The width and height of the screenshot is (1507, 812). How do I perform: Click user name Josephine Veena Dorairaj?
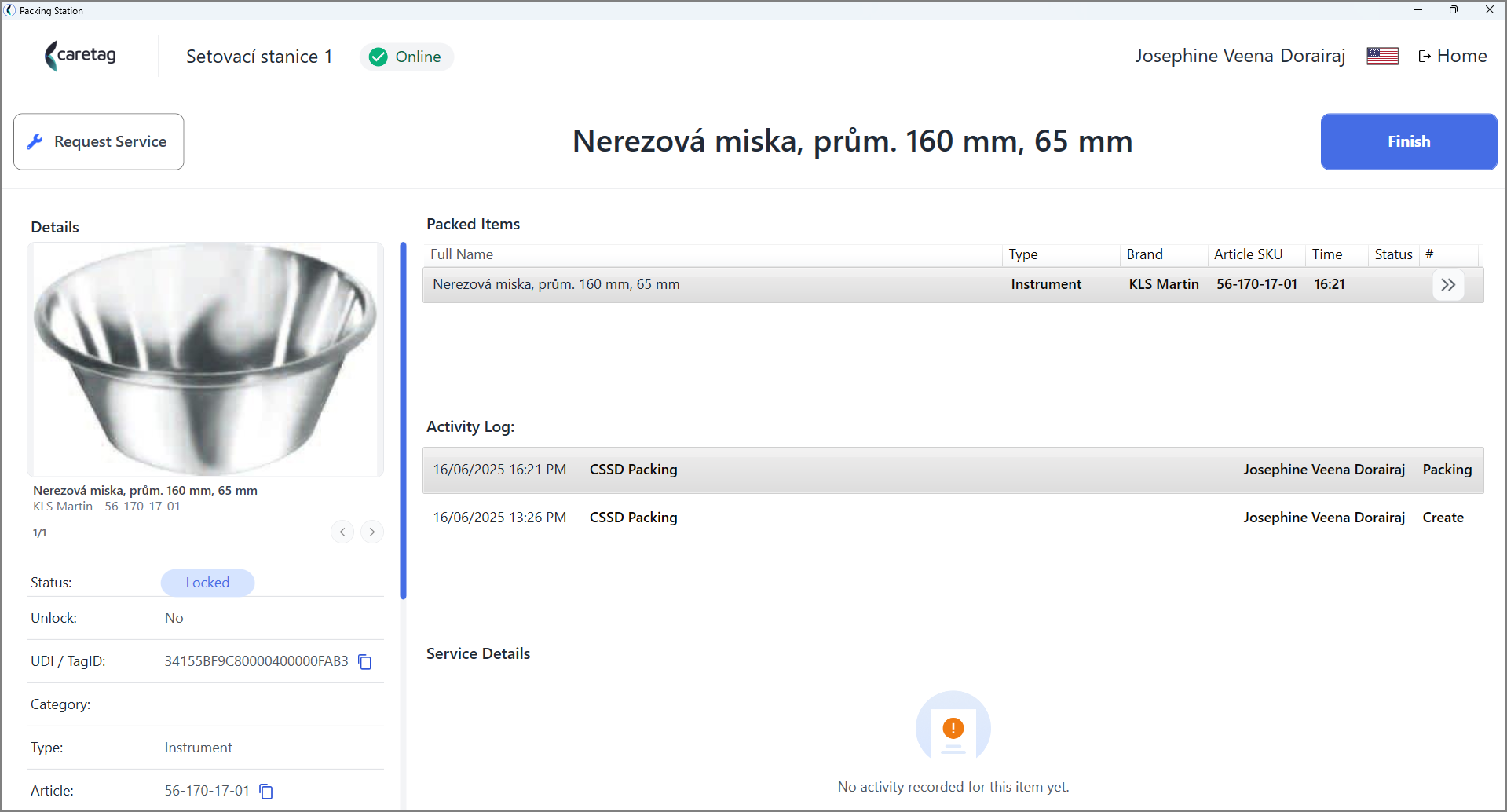1240,57
